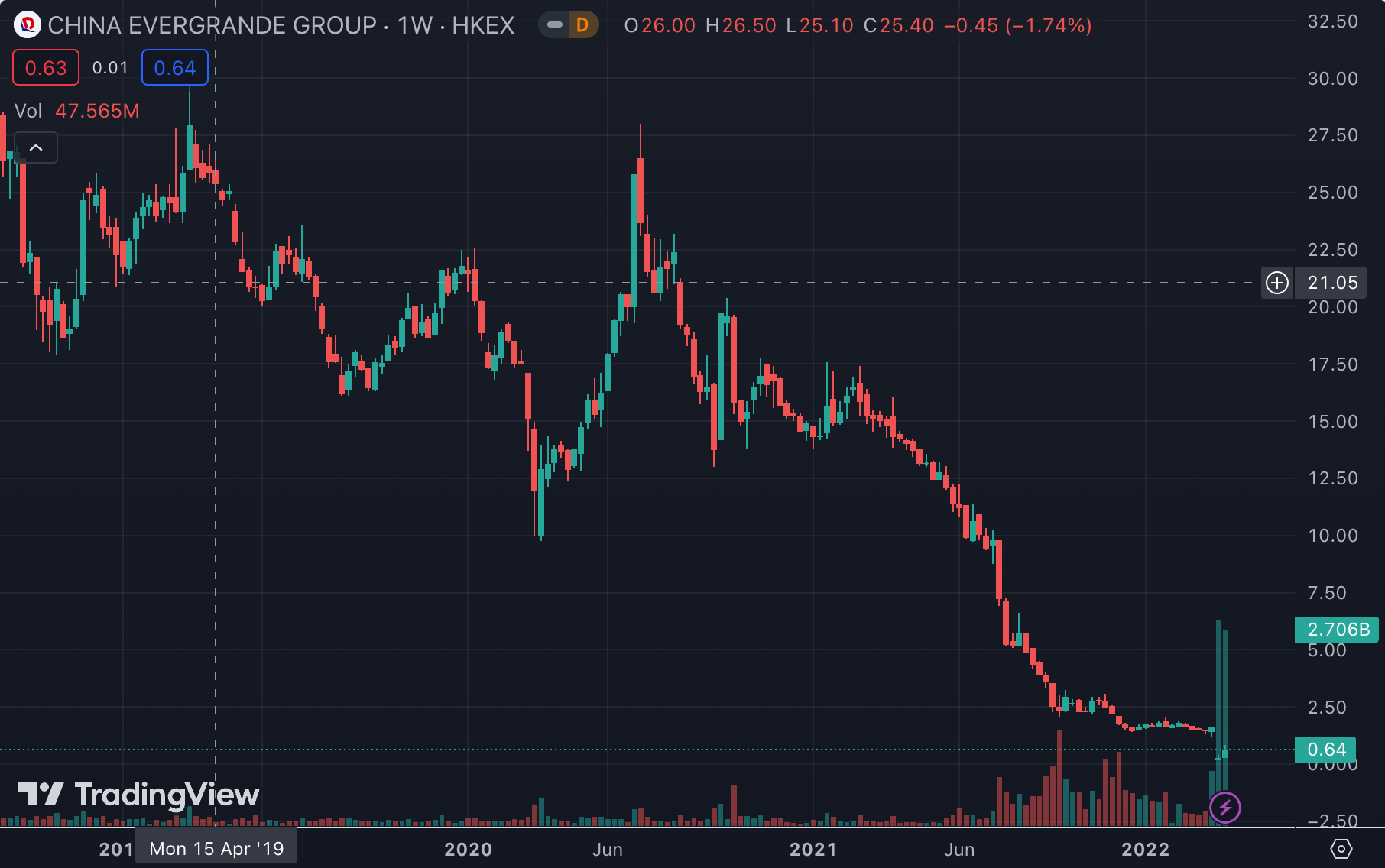Click the −0.45 (−1.74%) change value
Image resolution: width=1385 pixels, height=868 pixels.
(x=1018, y=25)
